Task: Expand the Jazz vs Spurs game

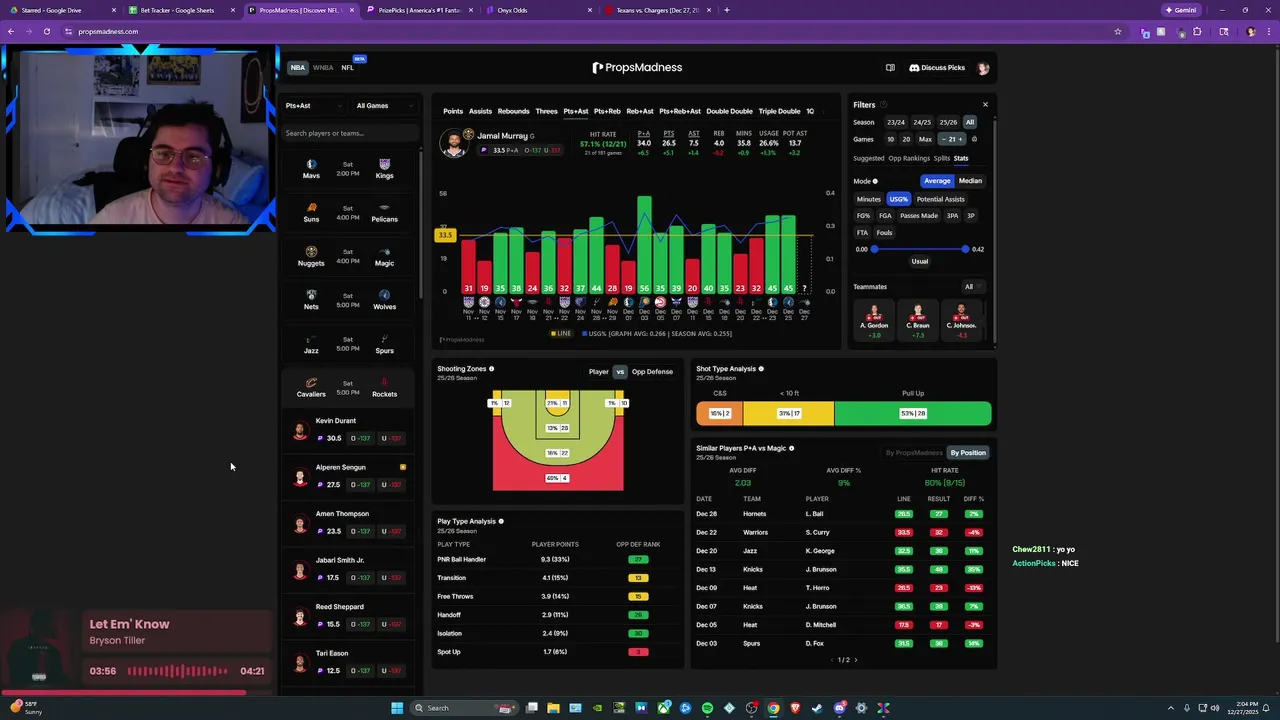Action: point(348,344)
